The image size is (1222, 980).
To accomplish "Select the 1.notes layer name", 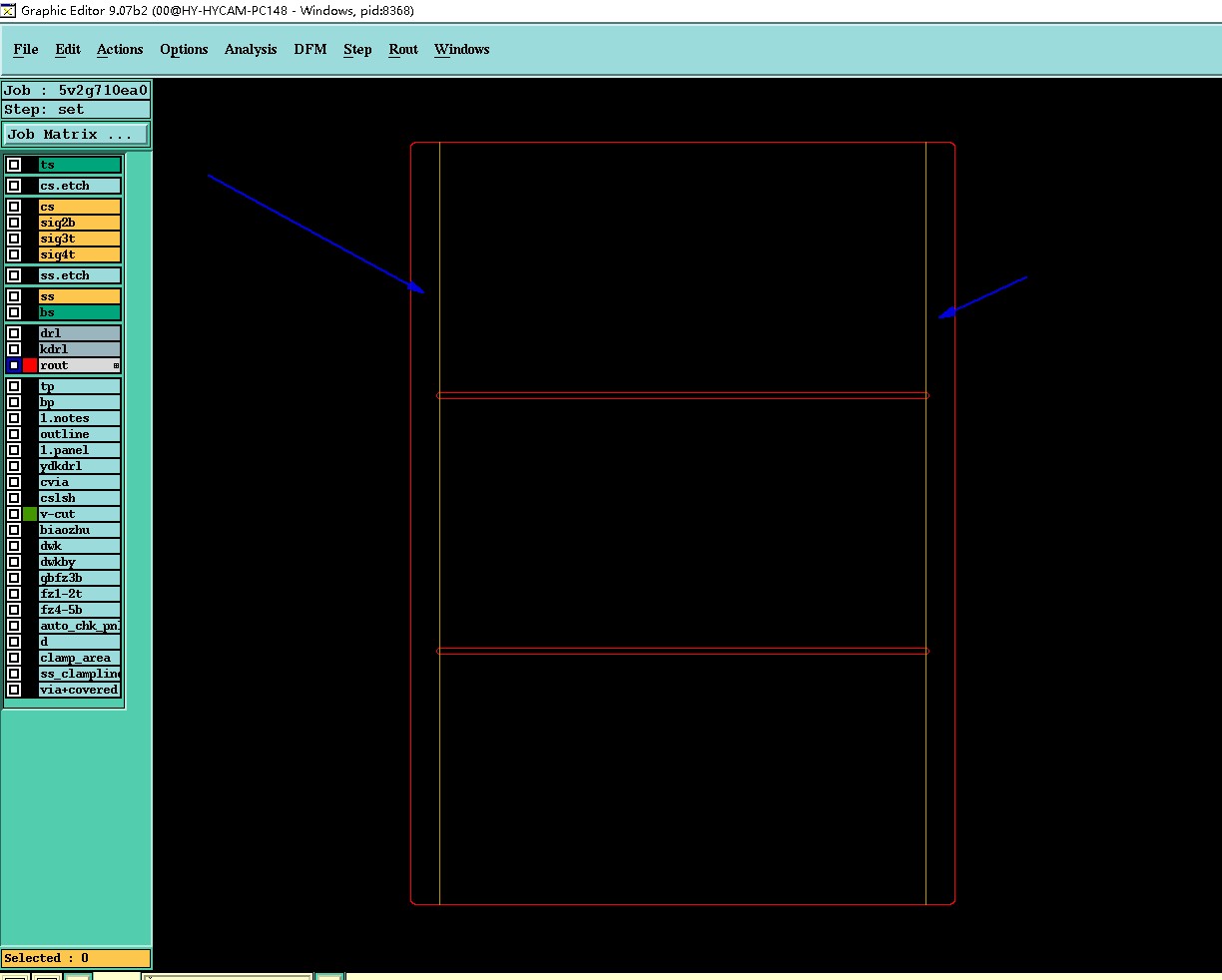I will pos(80,418).
